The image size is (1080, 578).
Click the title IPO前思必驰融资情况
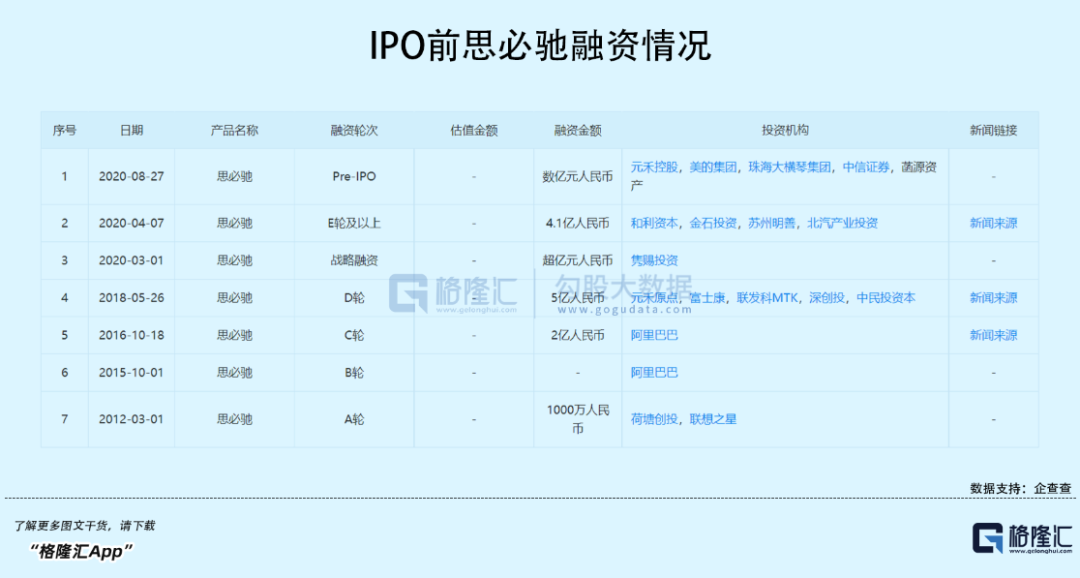click(540, 45)
